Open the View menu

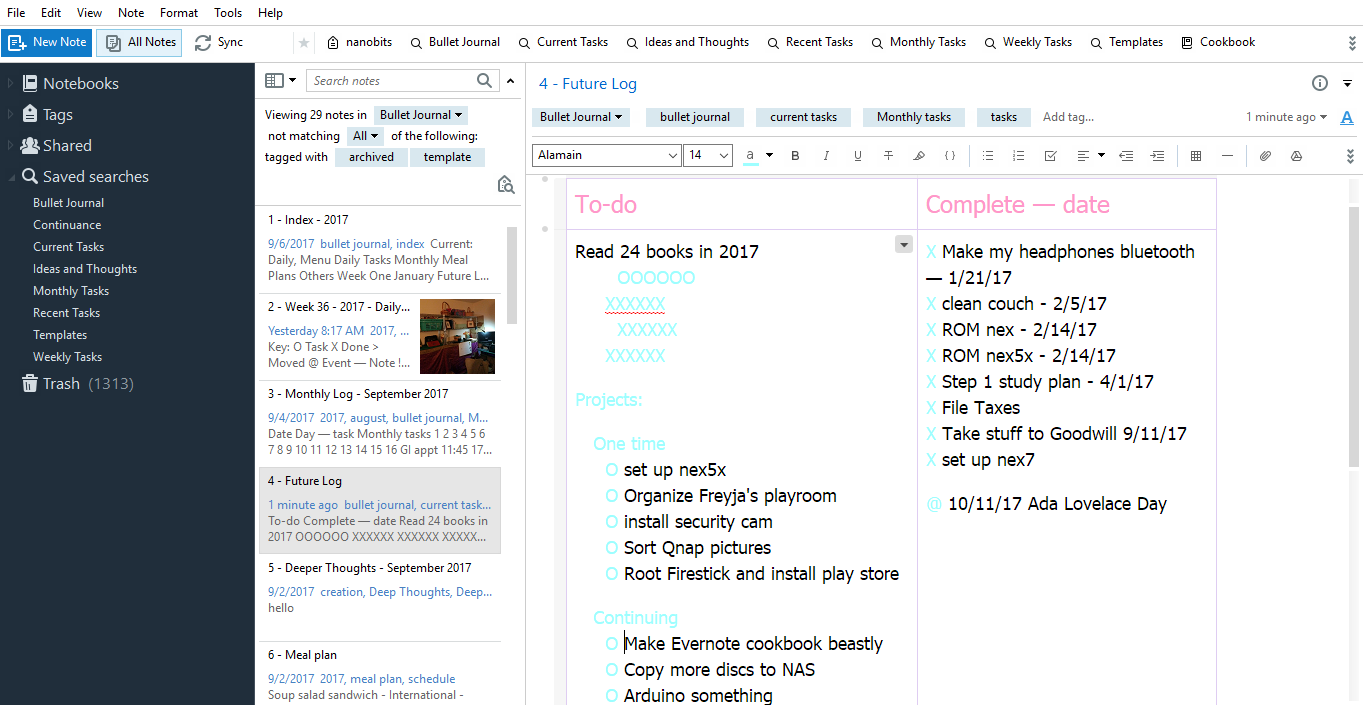(89, 13)
